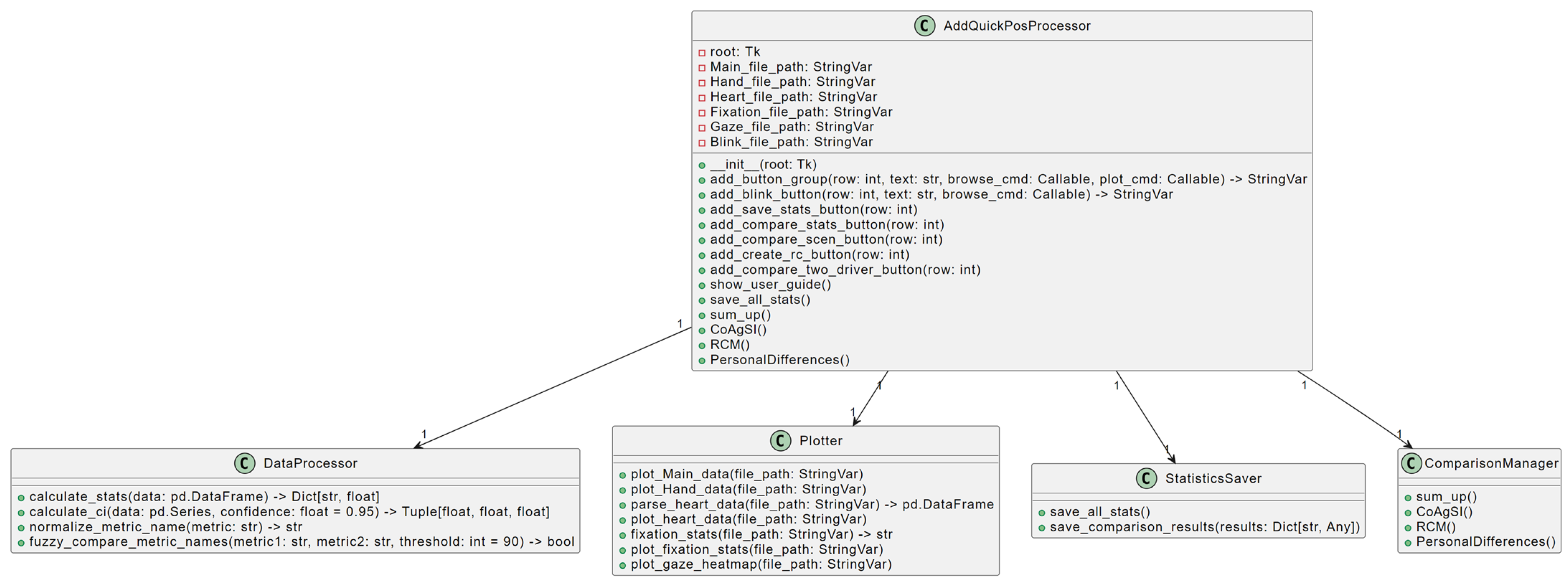Select the Plotter class name text
This screenshot has height=587, width=1568.
click(820, 440)
